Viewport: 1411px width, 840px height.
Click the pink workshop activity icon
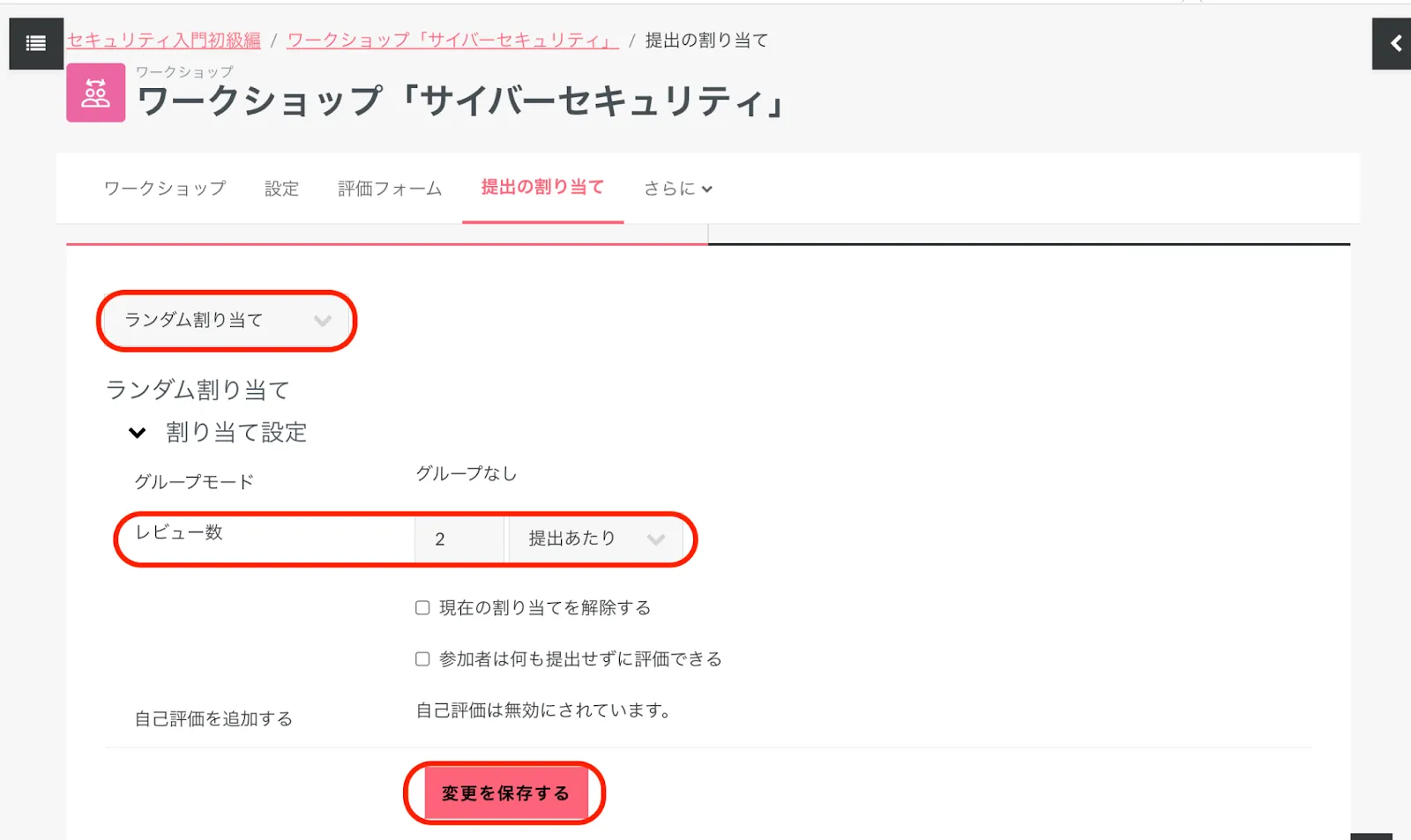[95, 93]
